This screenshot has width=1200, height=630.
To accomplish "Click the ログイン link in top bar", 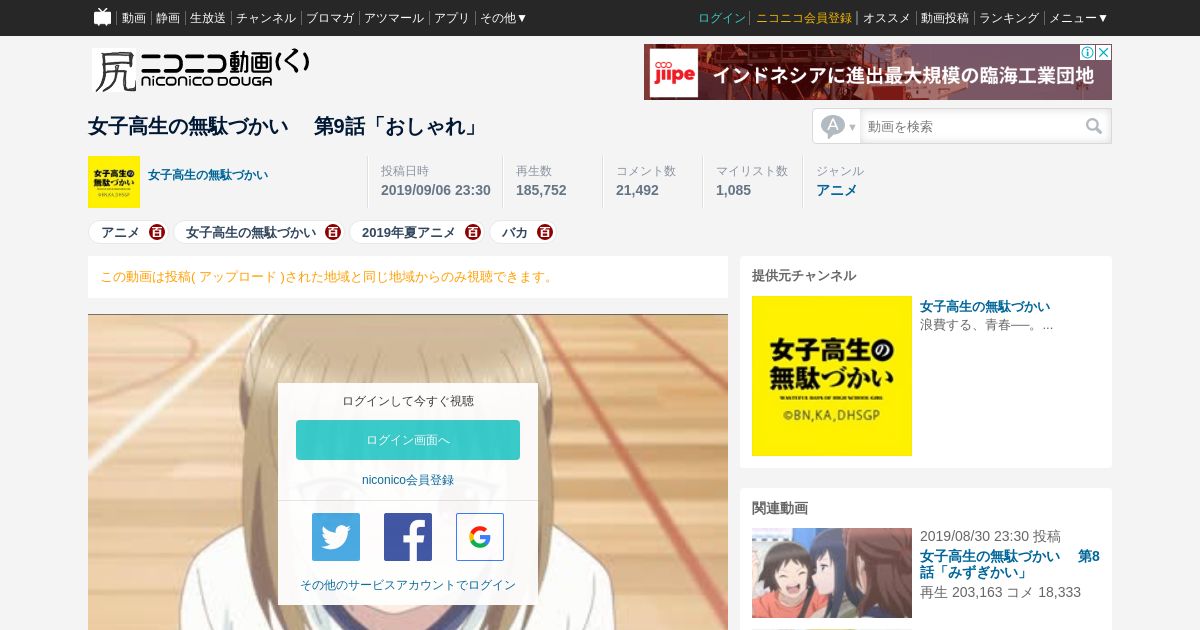I will click(x=722, y=18).
